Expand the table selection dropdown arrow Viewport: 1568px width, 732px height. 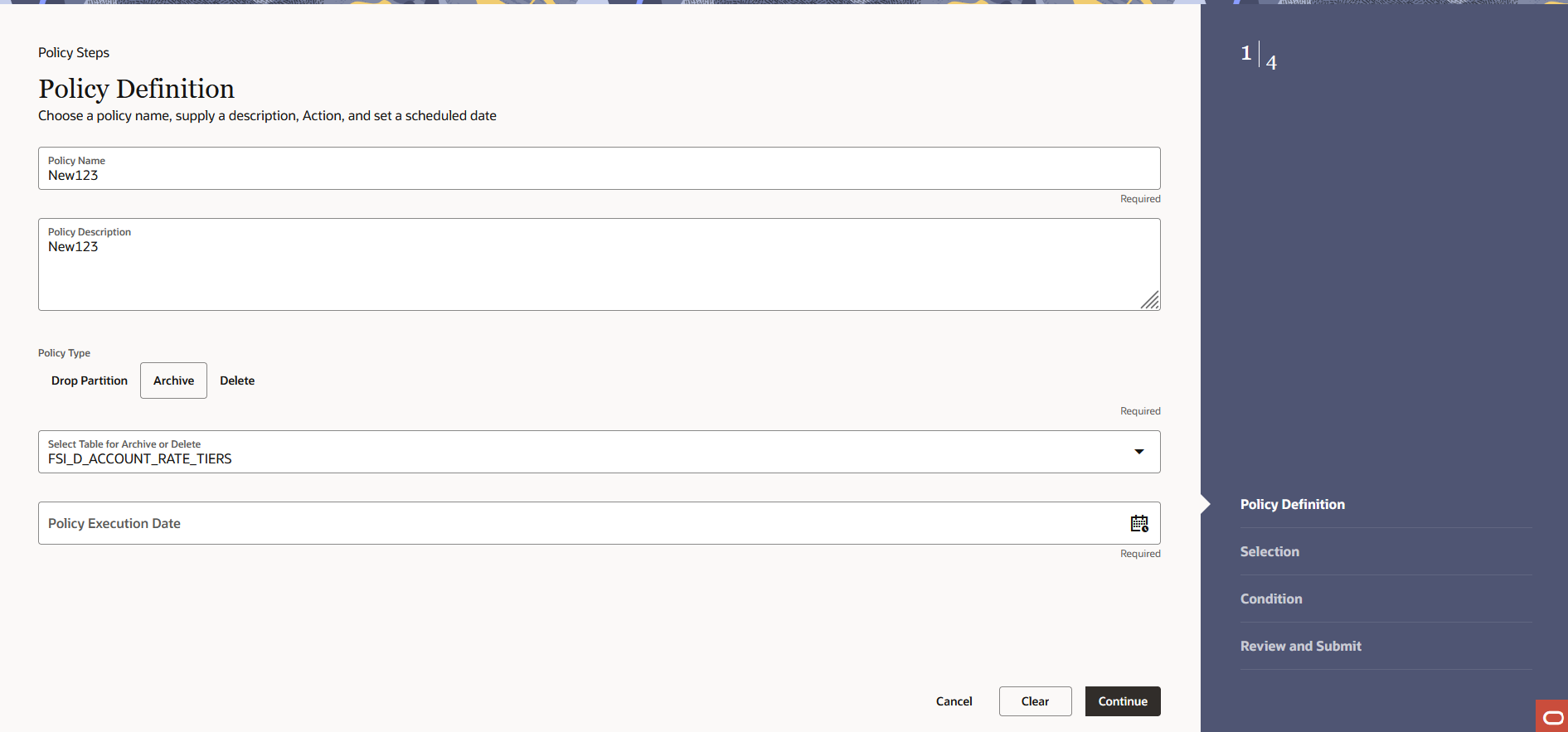pos(1138,452)
